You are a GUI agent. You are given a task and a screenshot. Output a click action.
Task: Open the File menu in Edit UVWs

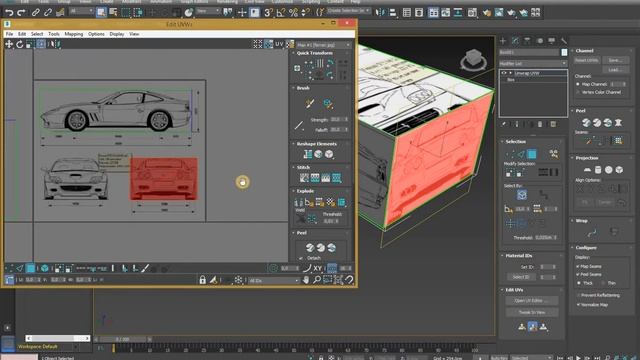point(9,34)
